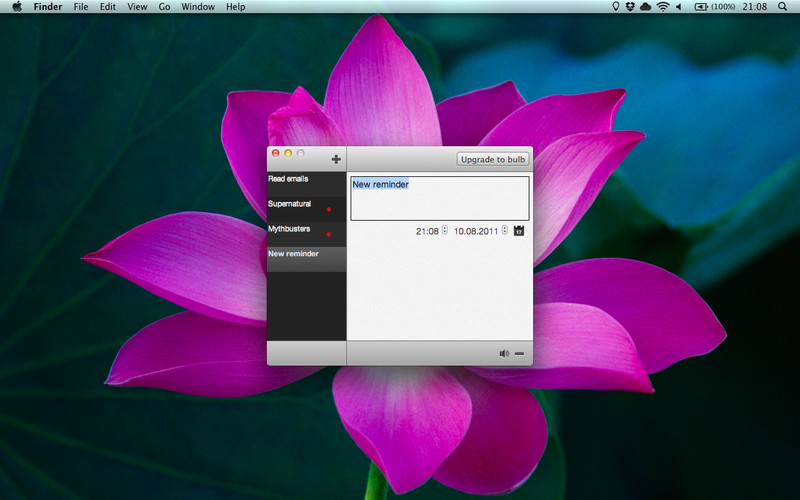Viewport: 800px width, 500px height.
Task: Open the calendar date picker icon
Action: [519, 231]
